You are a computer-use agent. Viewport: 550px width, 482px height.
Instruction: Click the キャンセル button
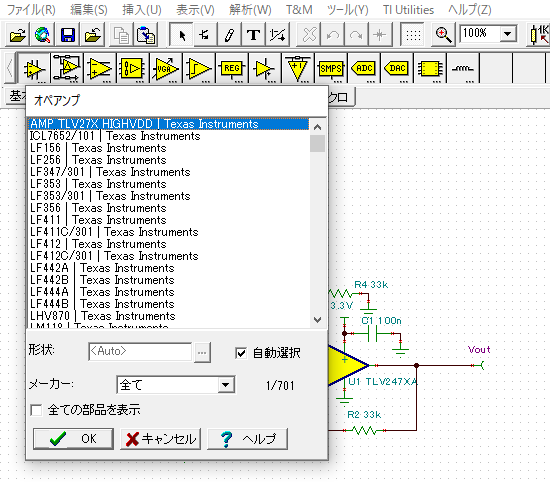(161, 439)
